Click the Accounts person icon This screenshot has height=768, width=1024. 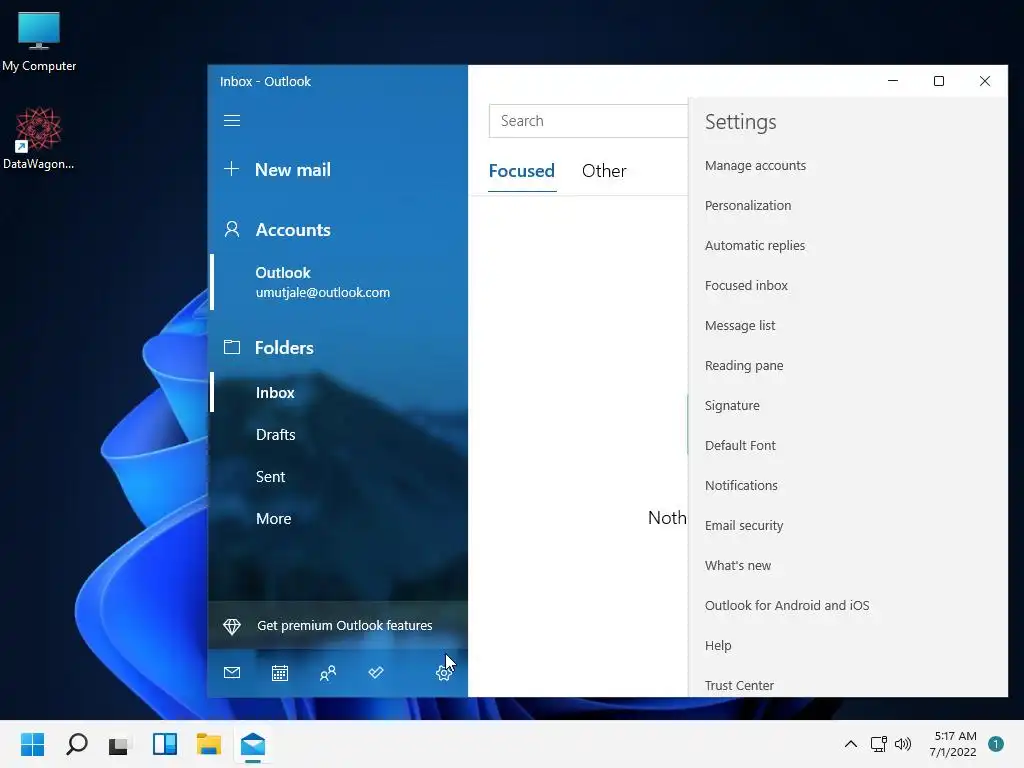coord(232,229)
